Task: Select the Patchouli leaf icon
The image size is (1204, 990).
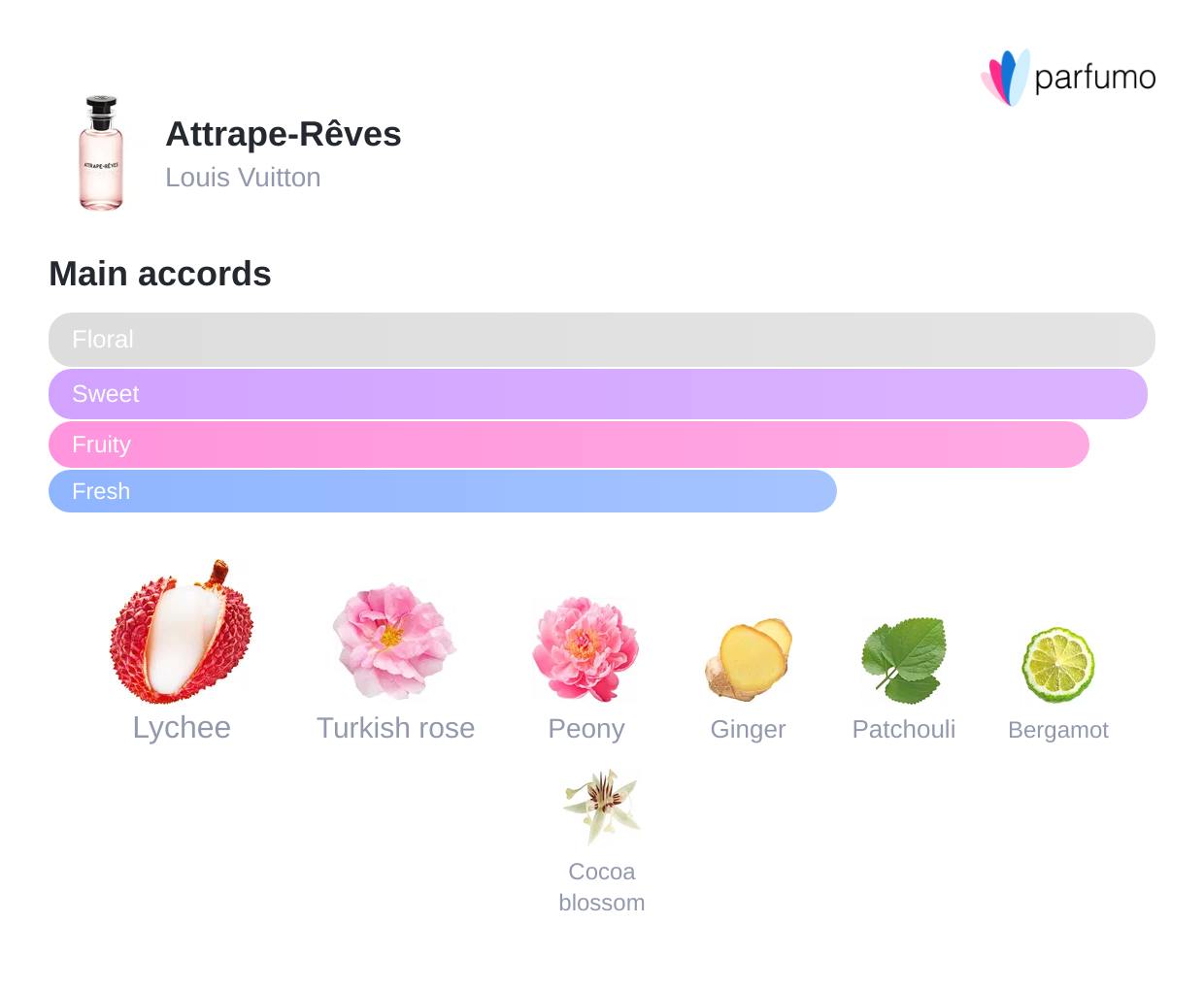Action: [904, 661]
